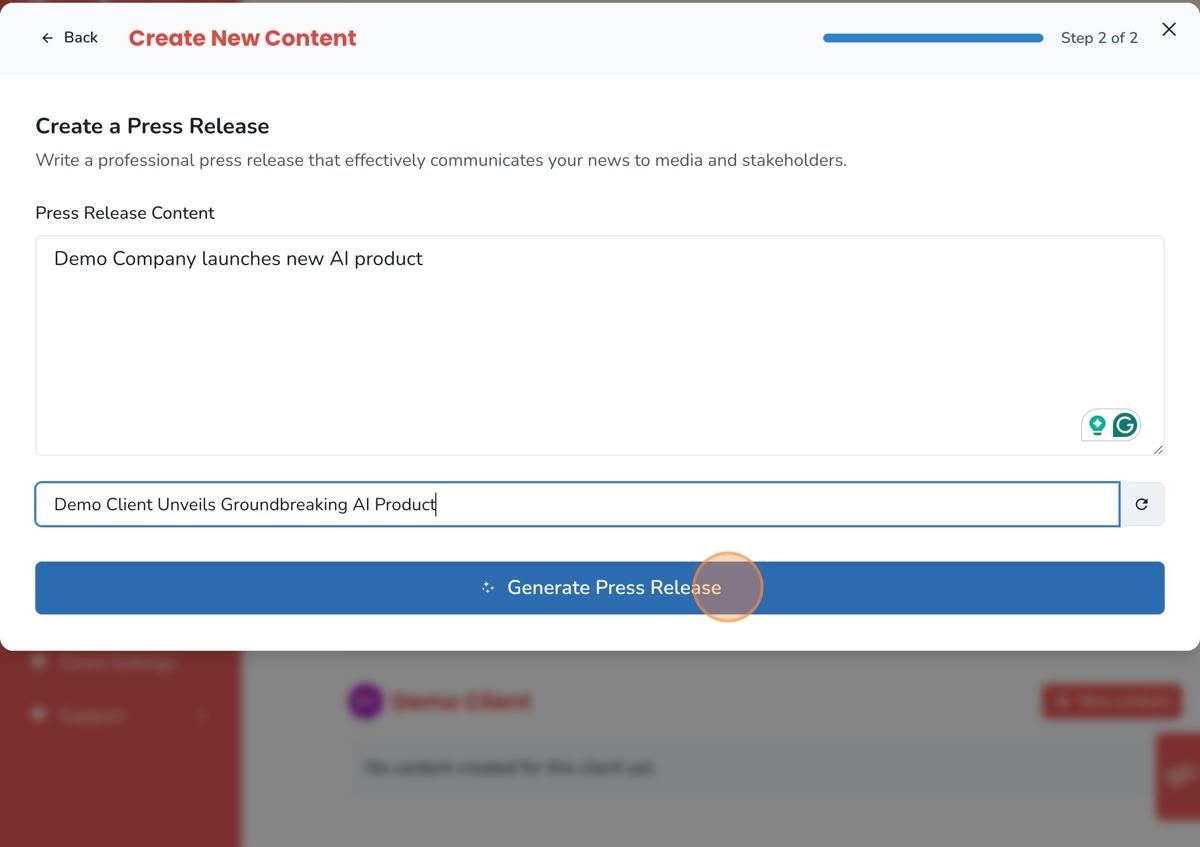This screenshot has width=1200, height=847.
Task: Click the Grammarly icon in the content area
Action: click(x=1126, y=424)
